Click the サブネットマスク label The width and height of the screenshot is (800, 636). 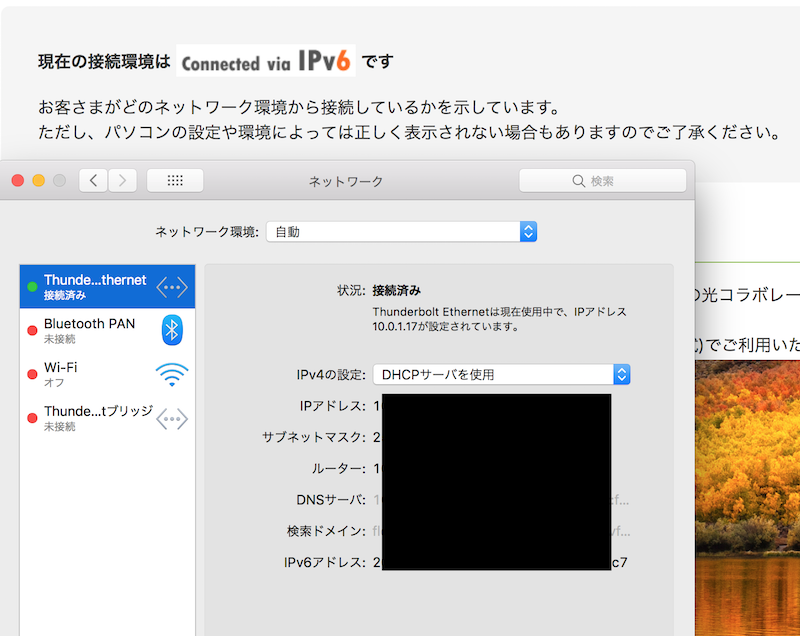(314, 437)
